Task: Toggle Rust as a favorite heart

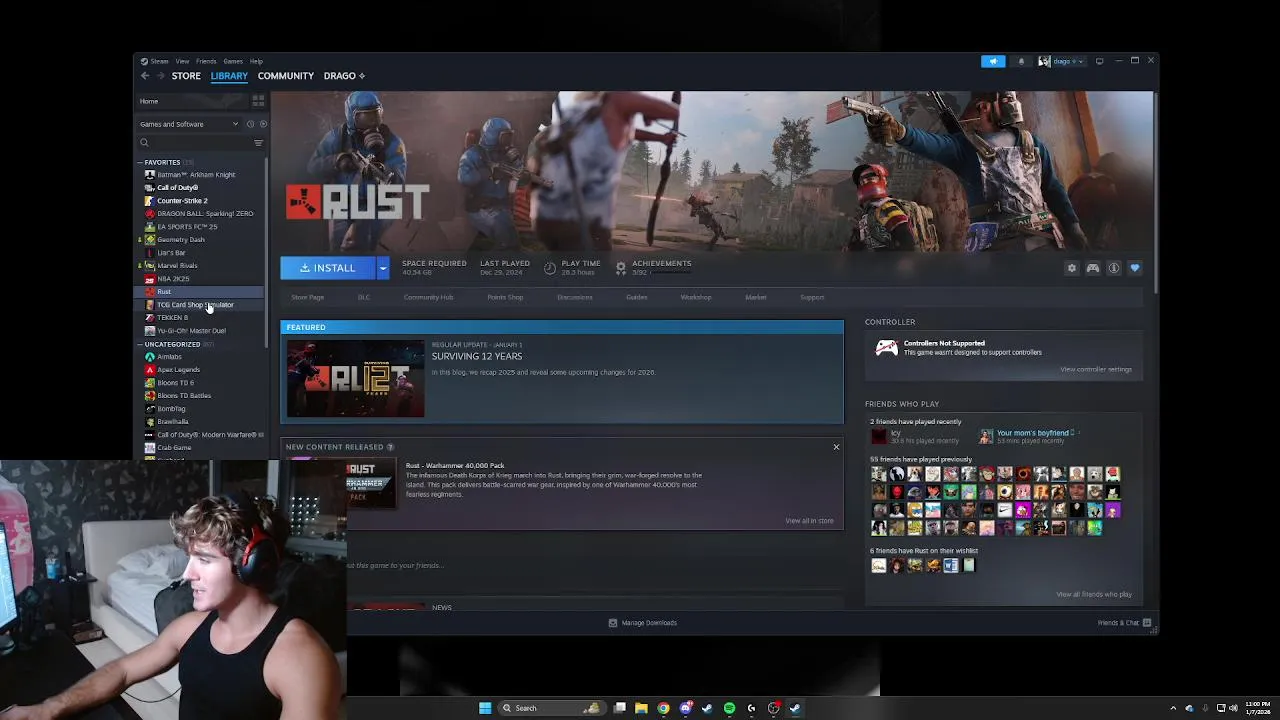Action: click(x=1135, y=268)
